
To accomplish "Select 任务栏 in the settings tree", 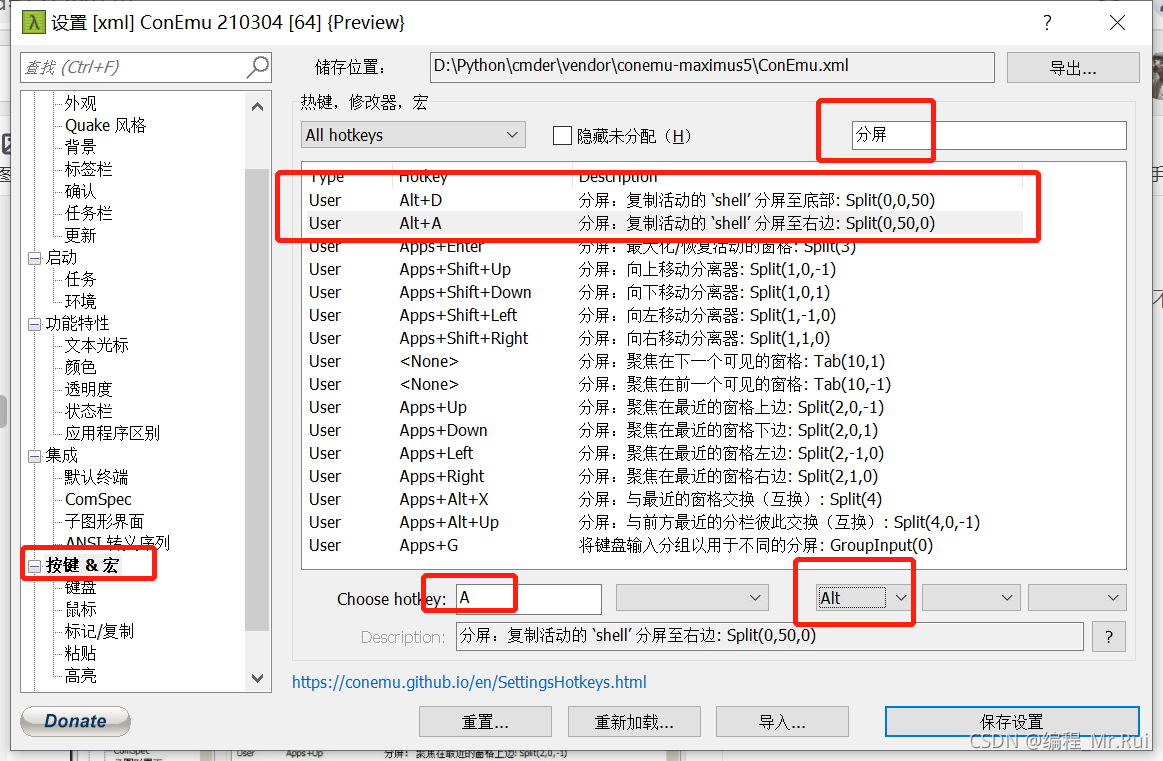I will pos(88,213).
